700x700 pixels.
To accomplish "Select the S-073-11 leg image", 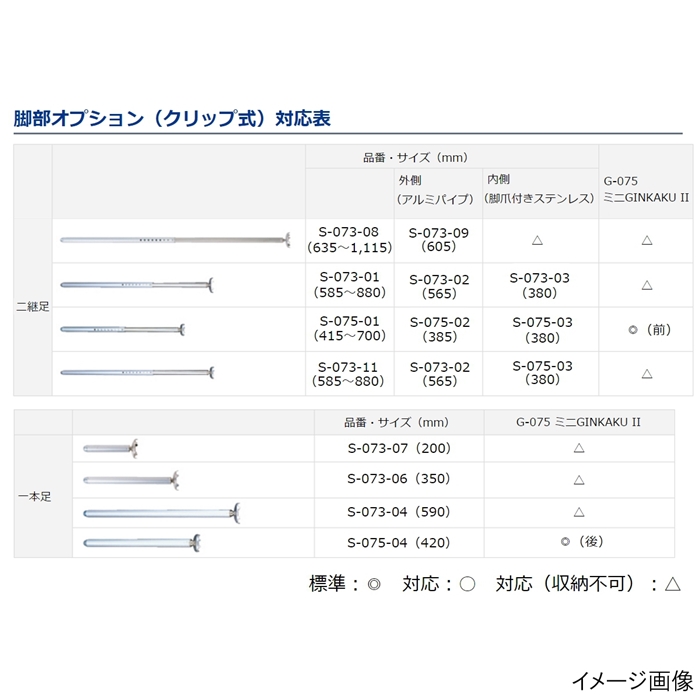I will 137,373.
